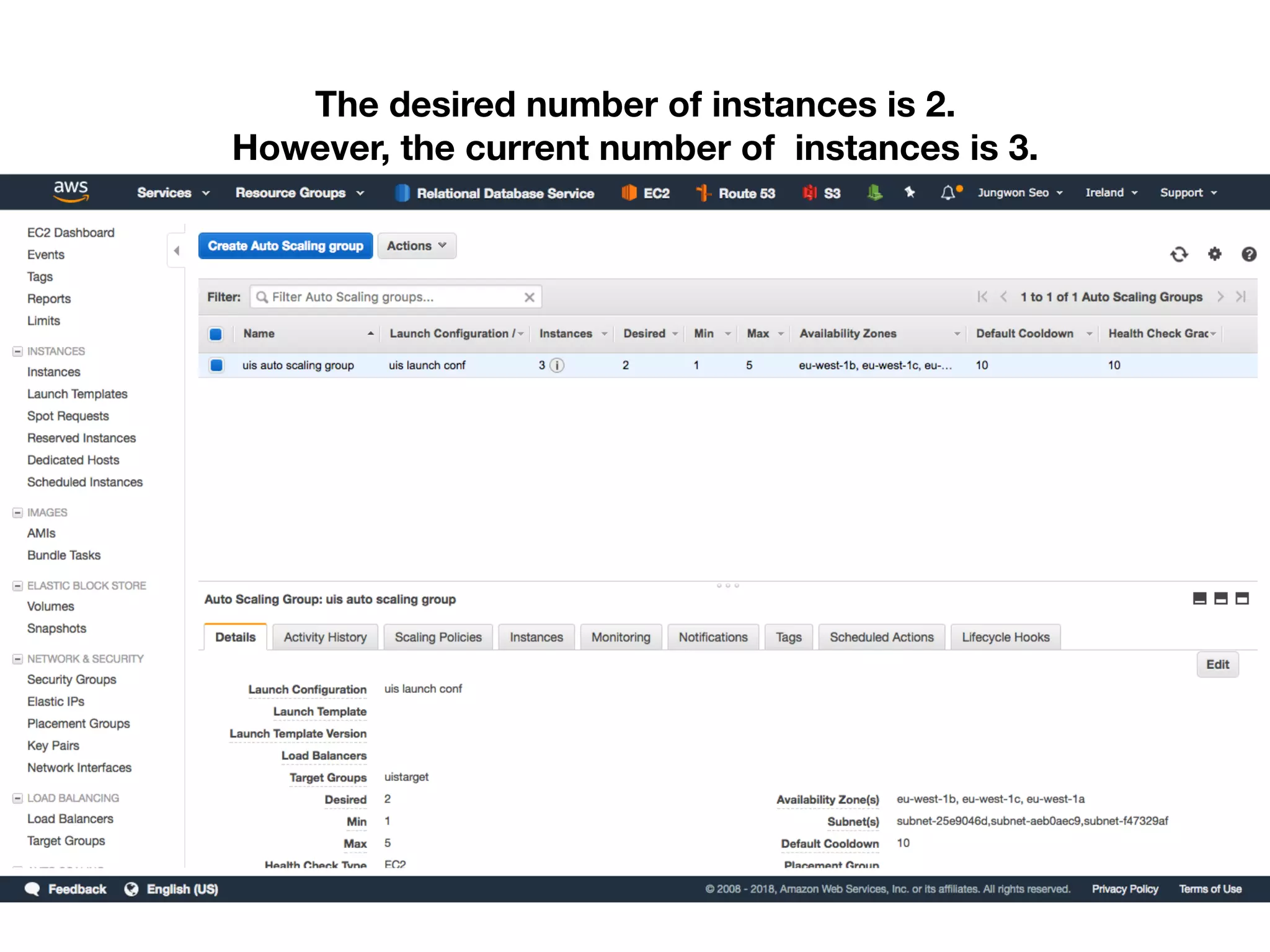
Task: Open the S3 shortcut icon
Action: (x=809, y=193)
